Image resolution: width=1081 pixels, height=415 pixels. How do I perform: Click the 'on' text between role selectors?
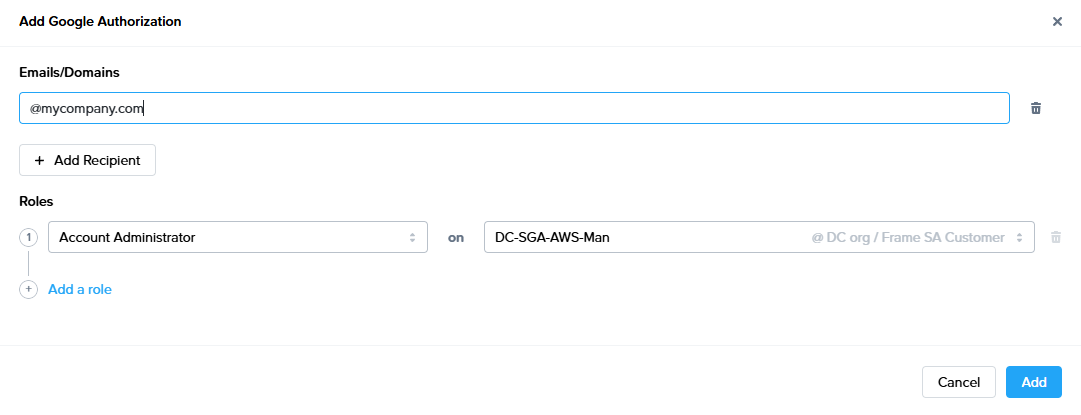pyautogui.click(x=456, y=238)
